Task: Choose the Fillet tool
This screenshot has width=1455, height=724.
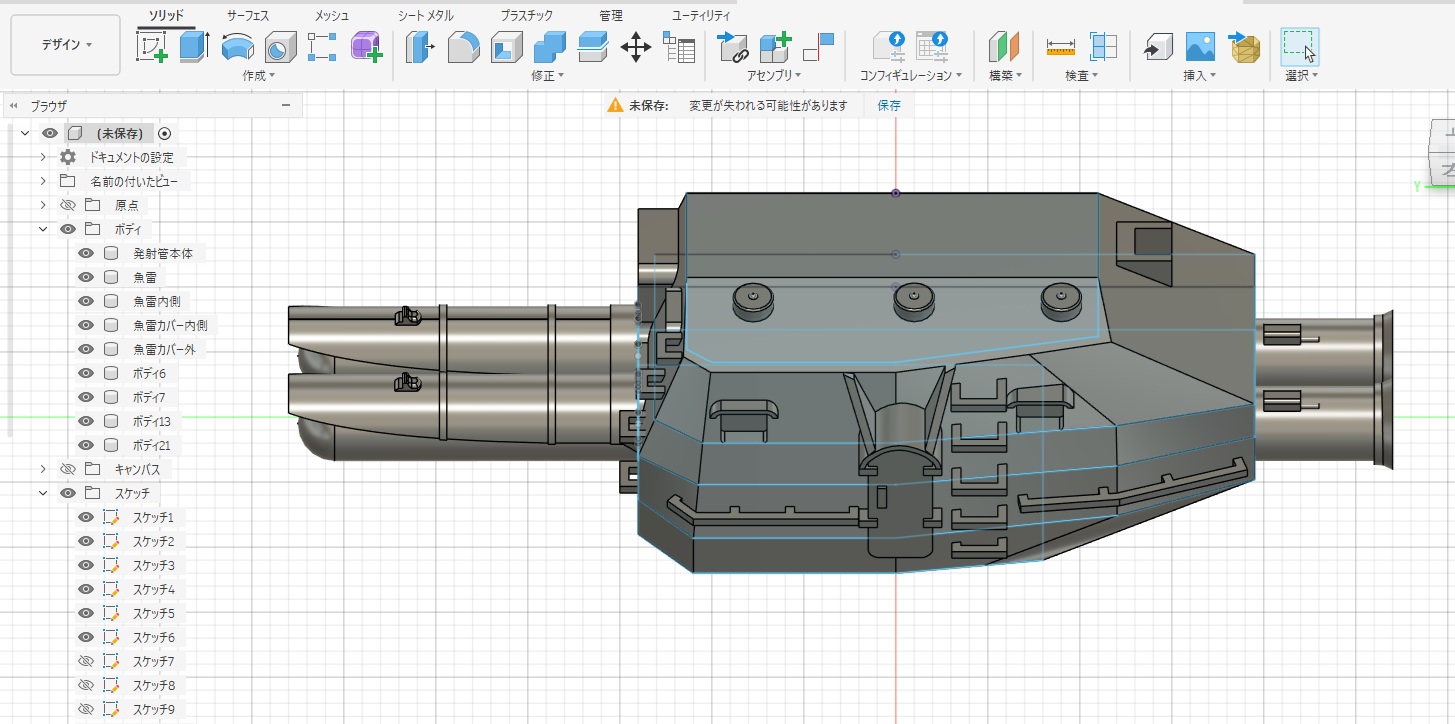Action: pos(463,47)
